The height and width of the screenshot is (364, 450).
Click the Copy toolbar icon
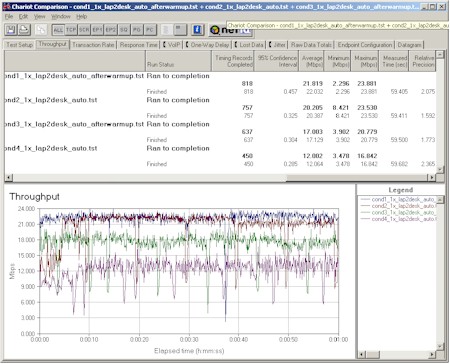point(41,30)
